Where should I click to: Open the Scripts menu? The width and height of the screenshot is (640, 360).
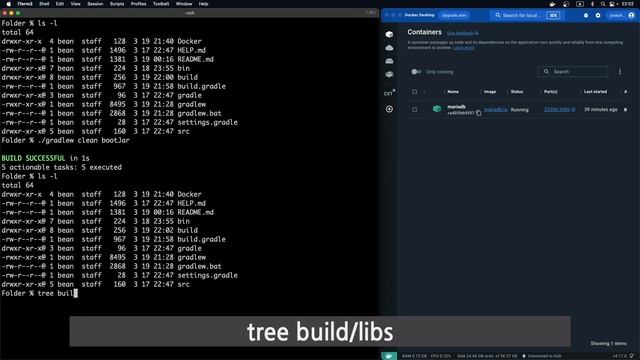[x=117, y=4]
